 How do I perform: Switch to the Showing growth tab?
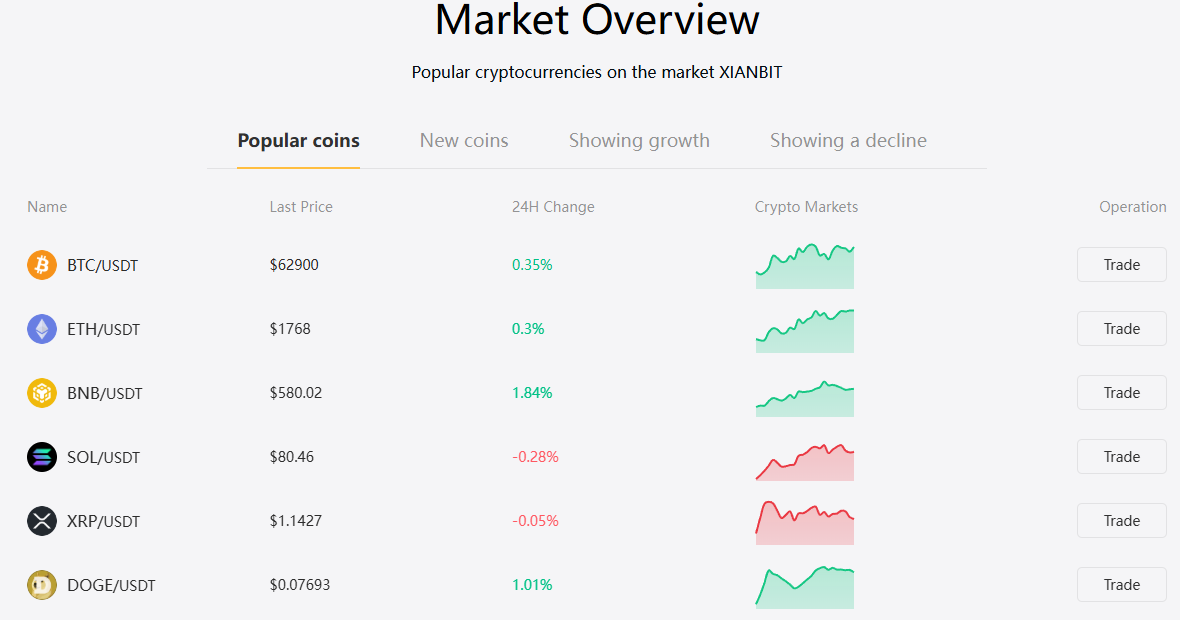pos(639,141)
